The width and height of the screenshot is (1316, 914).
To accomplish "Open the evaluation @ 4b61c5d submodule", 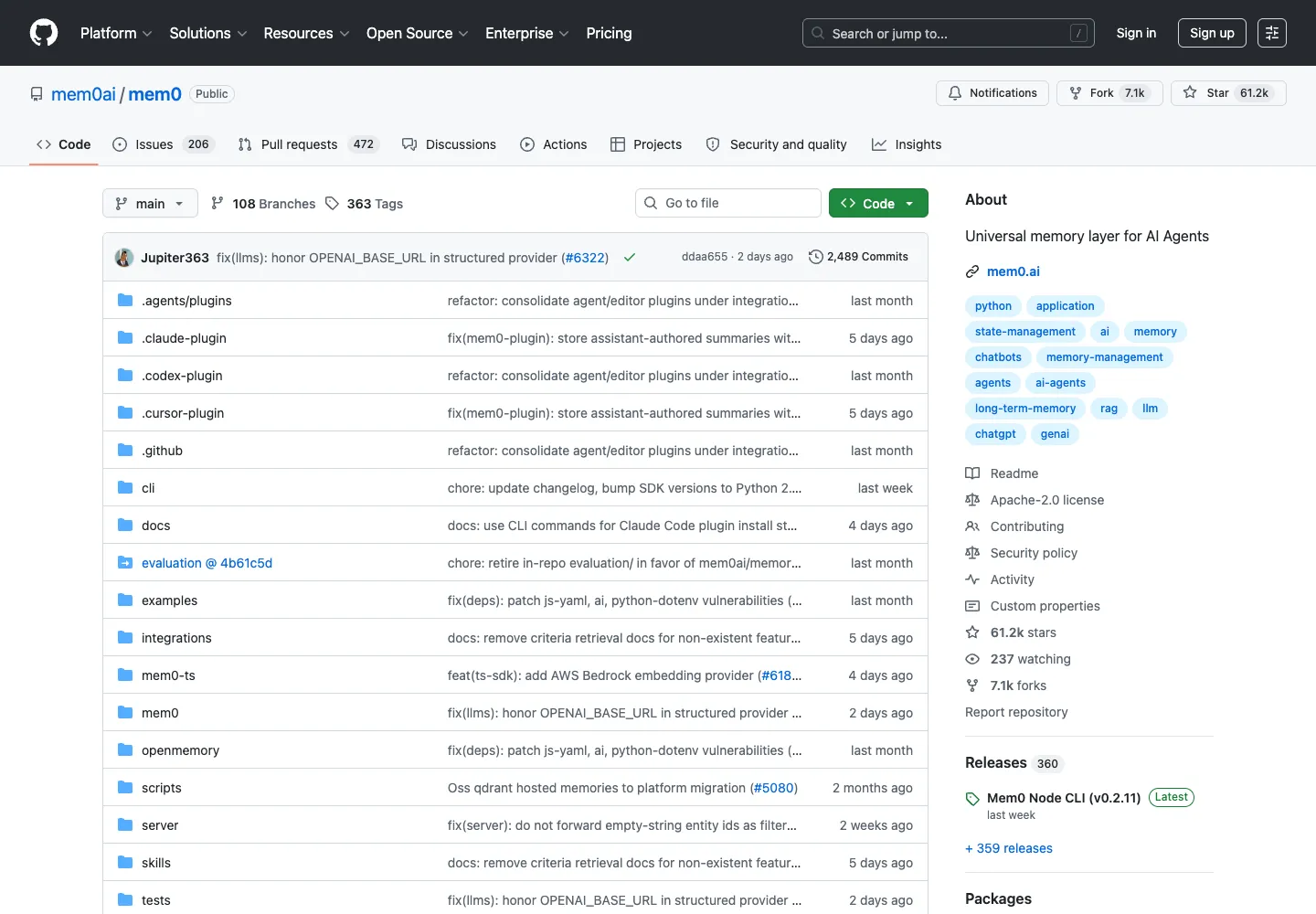I will tap(207, 563).
